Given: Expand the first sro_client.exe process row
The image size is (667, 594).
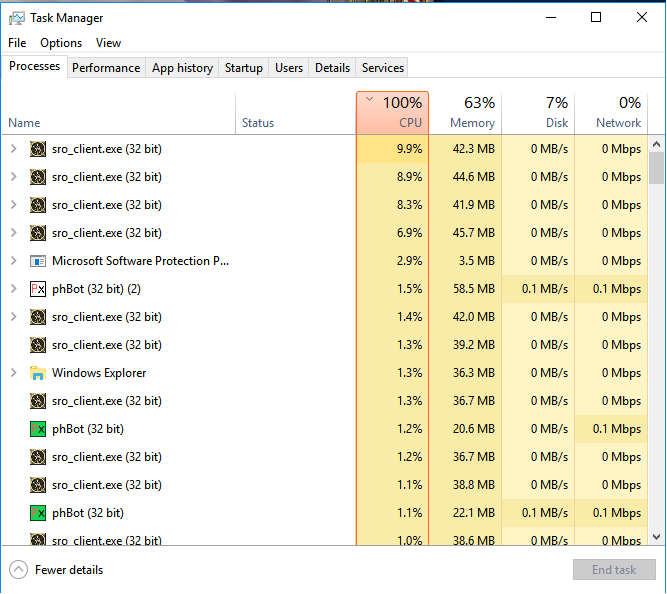Looking at the screenshot, I should [13, 149].
